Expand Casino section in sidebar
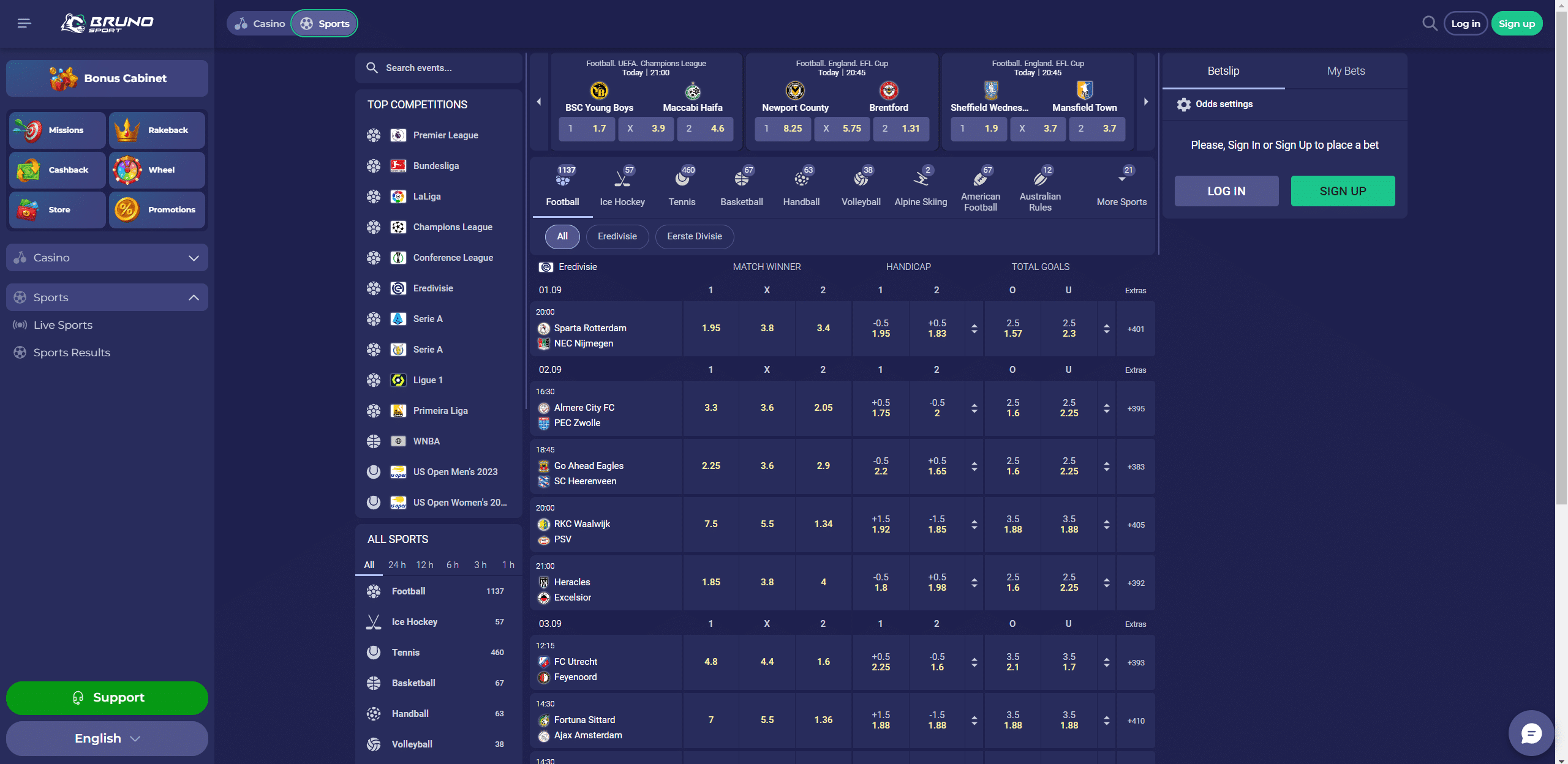Screen dimensions: 1568x764 point(107,258)
